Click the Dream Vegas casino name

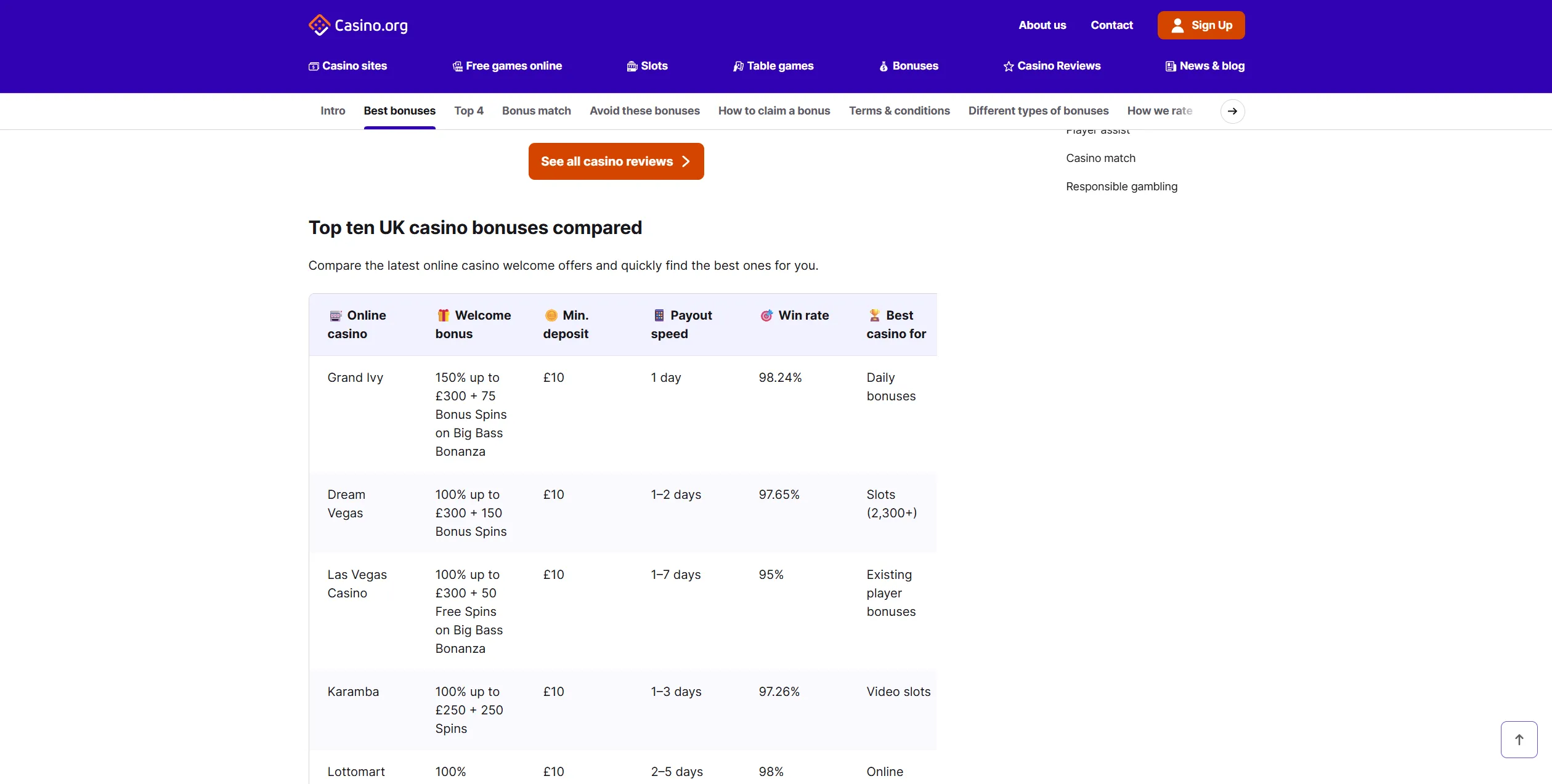click(346, 504)
